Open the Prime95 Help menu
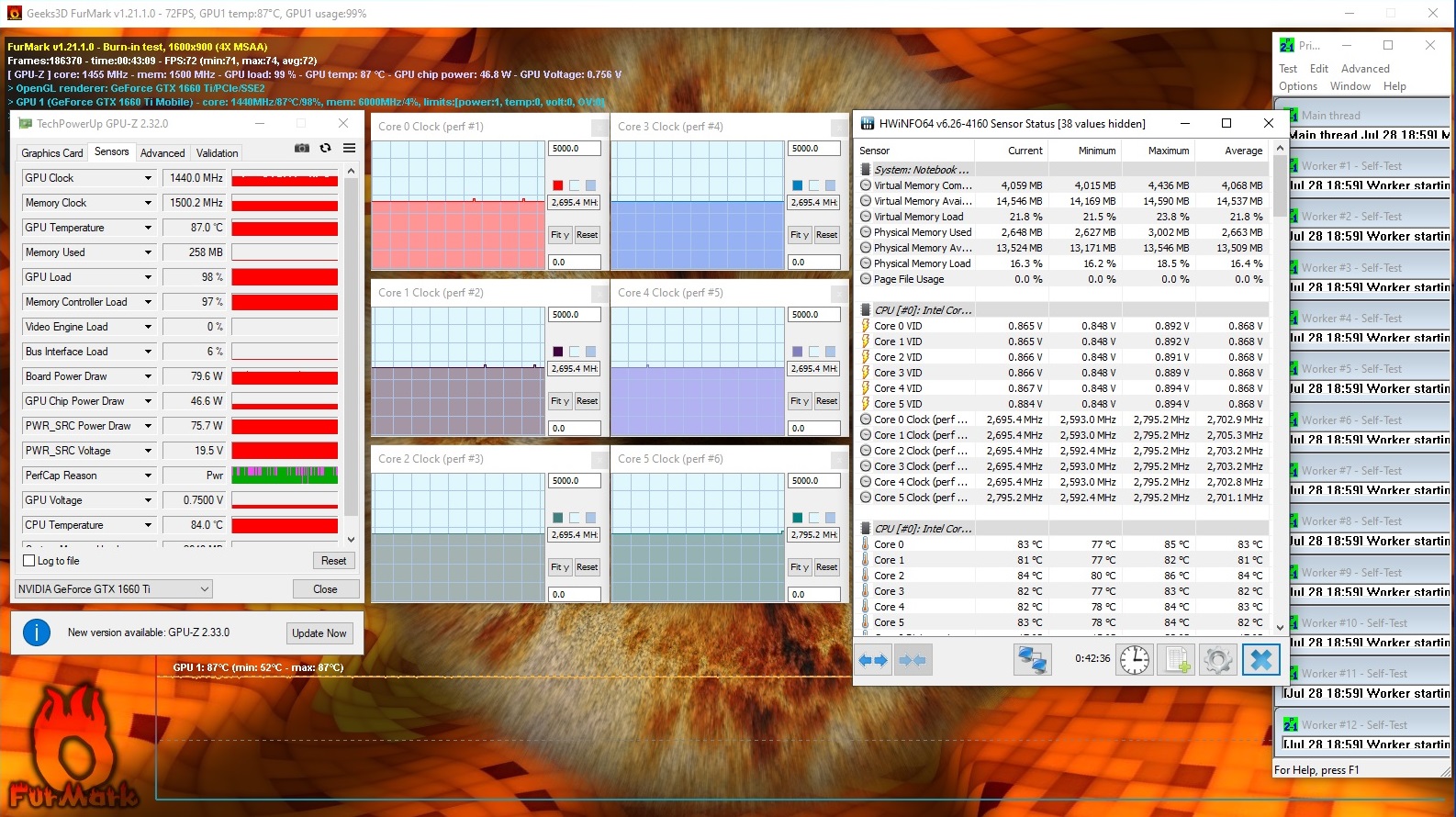Viewport: 1456px width, 817px height. coord(1394,86)
